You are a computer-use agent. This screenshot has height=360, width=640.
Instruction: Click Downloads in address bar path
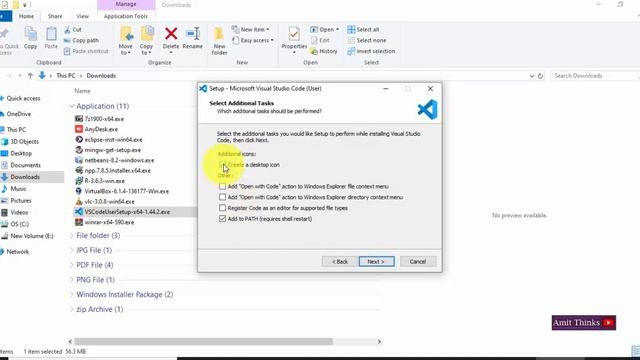pos(101,76)
